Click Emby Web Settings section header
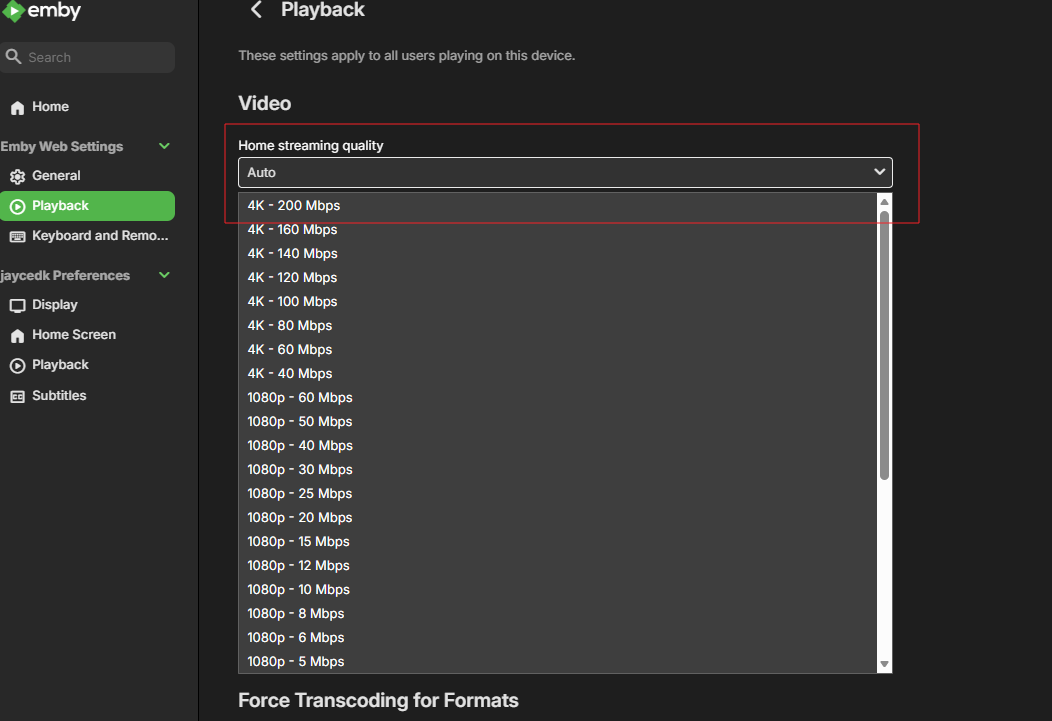 pos(62,146)
